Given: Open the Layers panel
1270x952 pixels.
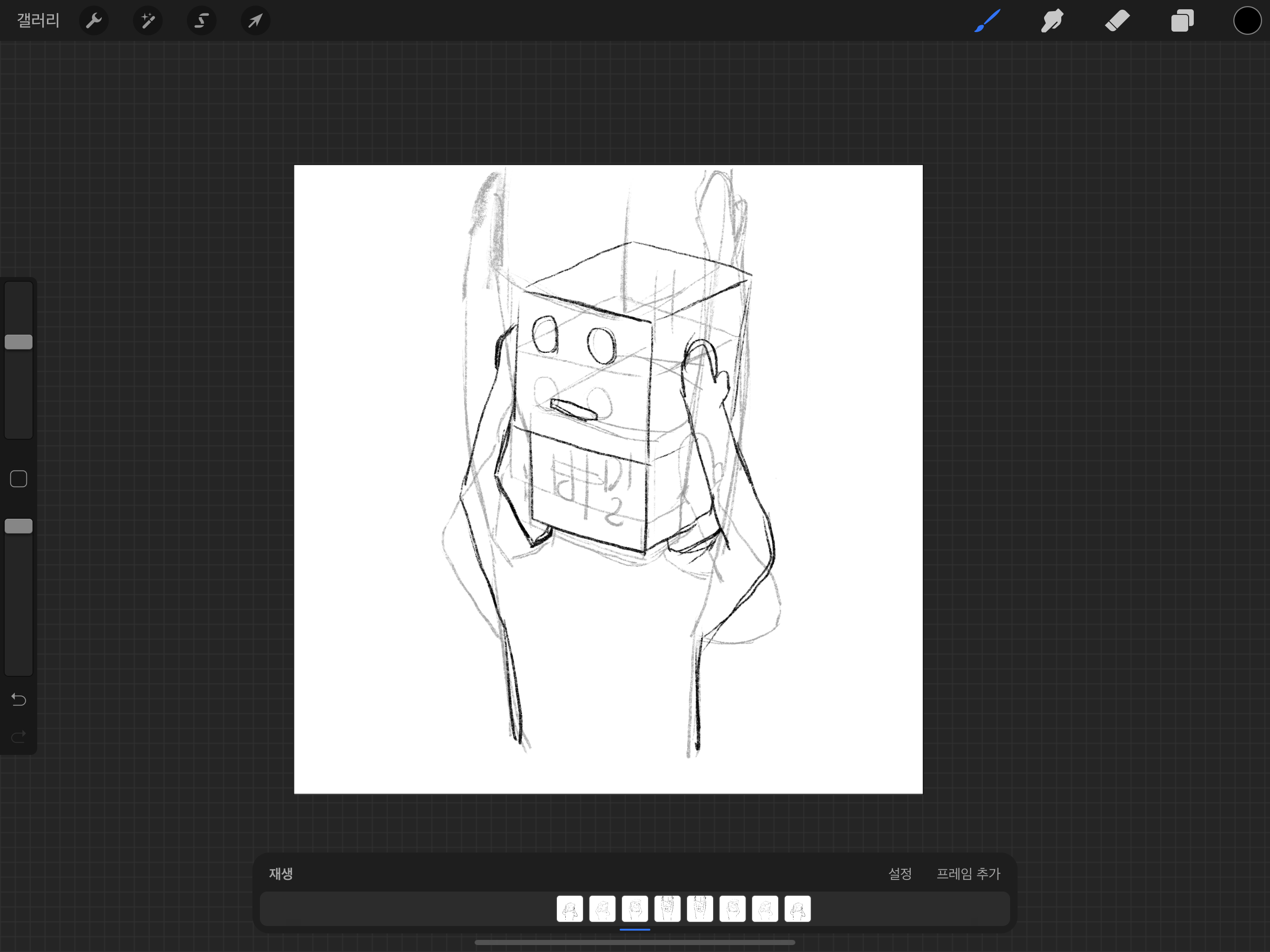Looking at the screenshot, I should coord(1182,21).
